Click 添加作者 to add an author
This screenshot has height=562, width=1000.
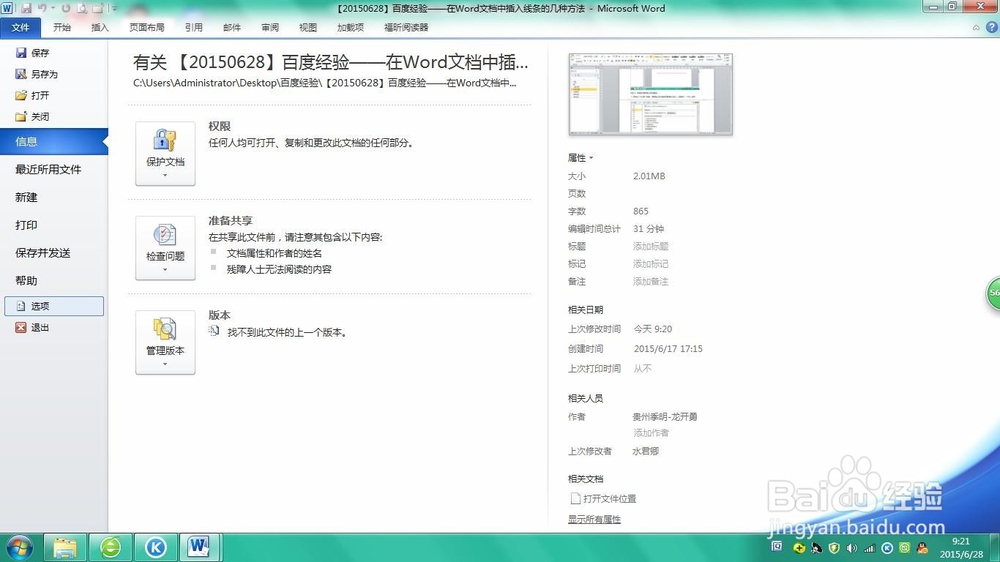(651, 433)
